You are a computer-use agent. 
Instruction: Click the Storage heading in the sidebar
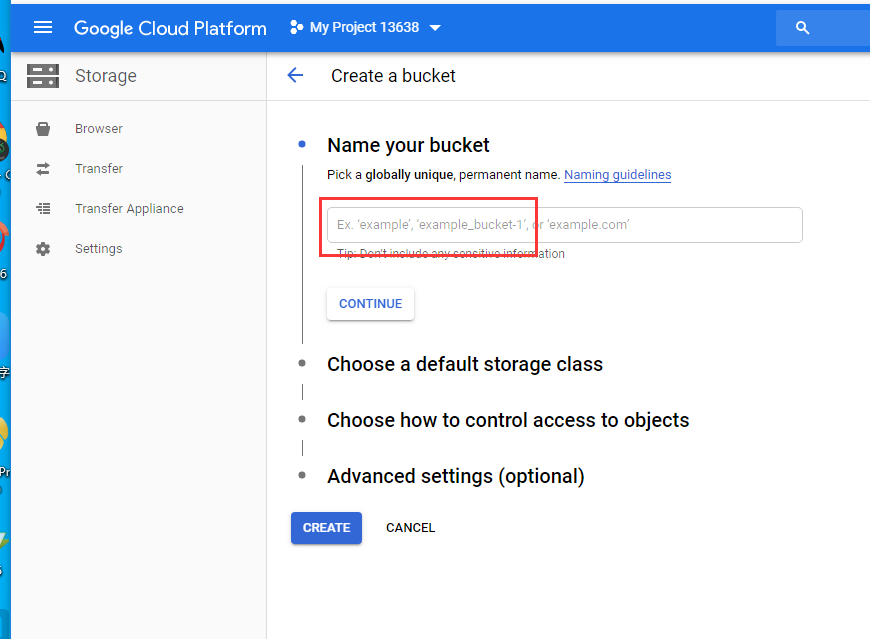tap(106, 76)
